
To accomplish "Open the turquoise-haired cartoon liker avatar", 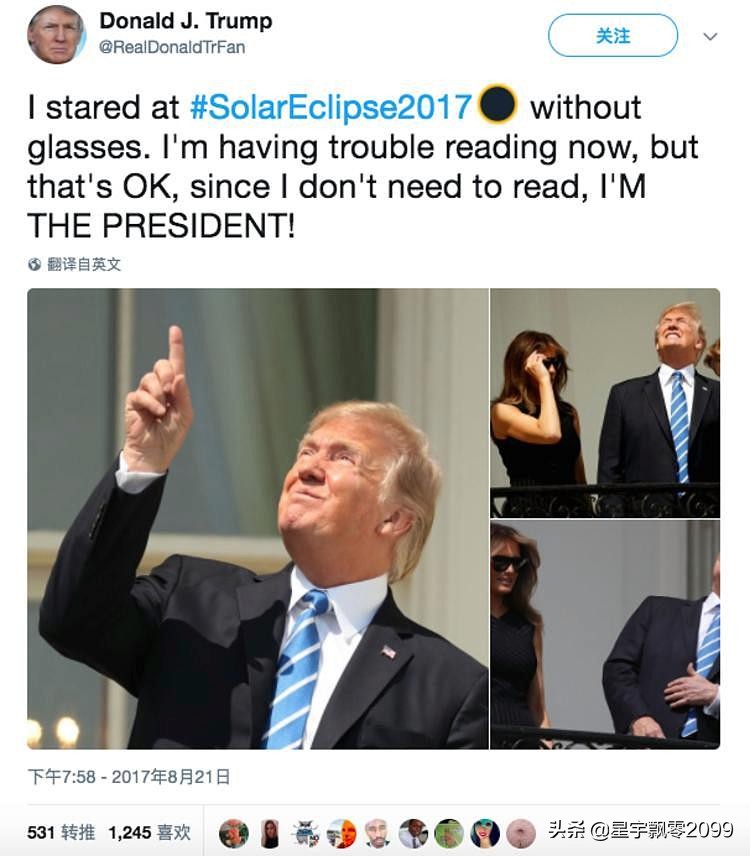I will pyautogui.click(x=485, y=834).
